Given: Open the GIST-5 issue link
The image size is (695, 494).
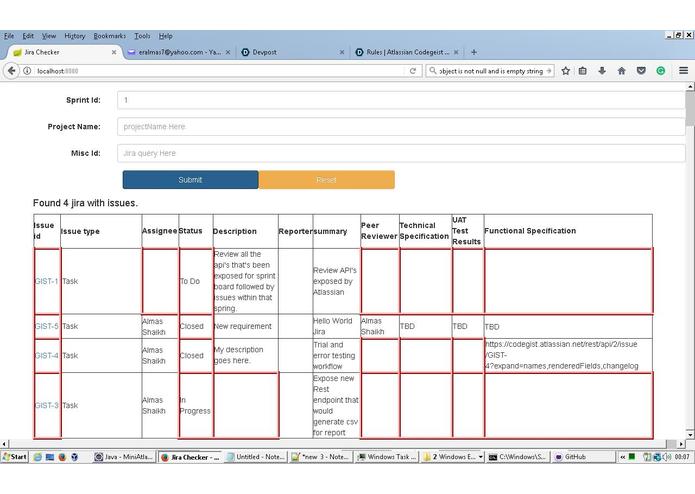Looking at the screenshot, I should [46, 326].
